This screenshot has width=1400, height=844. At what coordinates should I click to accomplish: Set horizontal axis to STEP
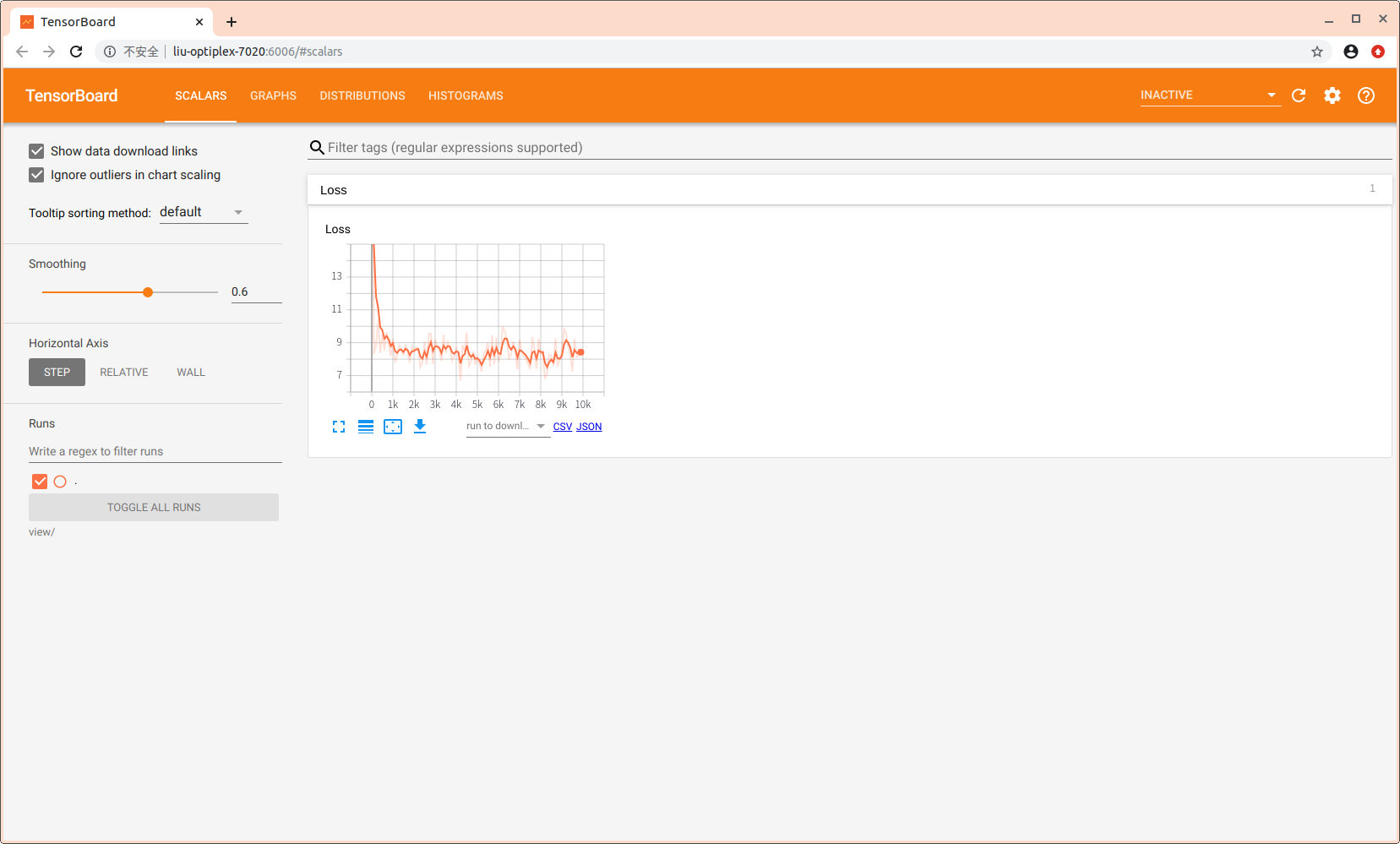click(x=57, y=373)
